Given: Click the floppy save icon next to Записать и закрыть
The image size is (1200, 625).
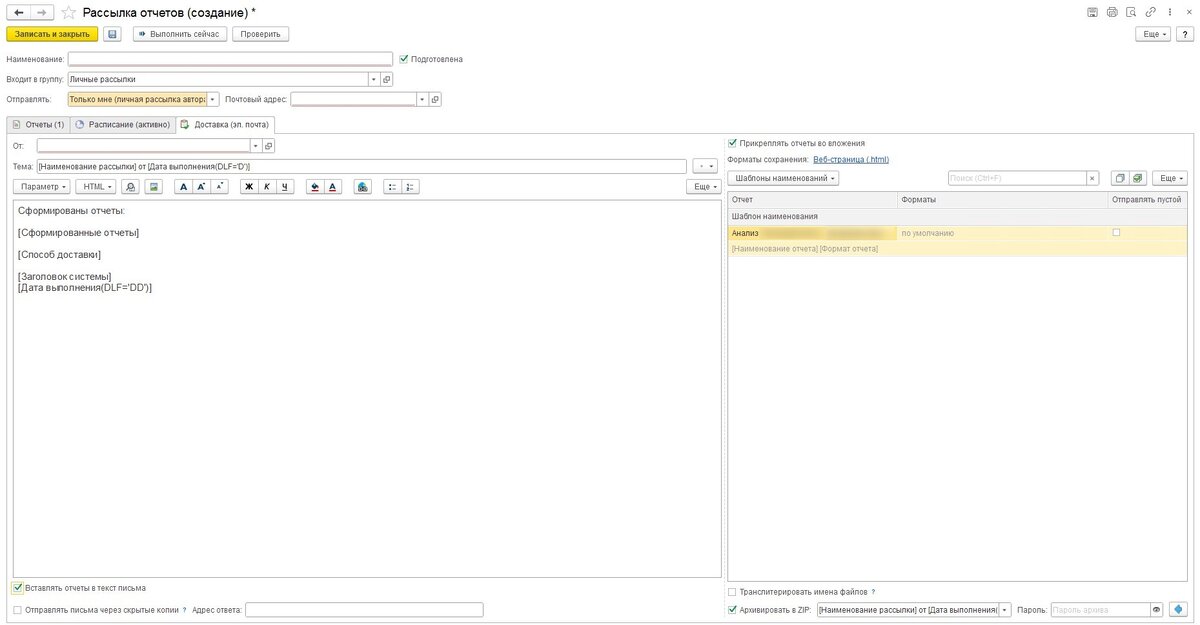Looking at the screenshot, I should [112, 34].
